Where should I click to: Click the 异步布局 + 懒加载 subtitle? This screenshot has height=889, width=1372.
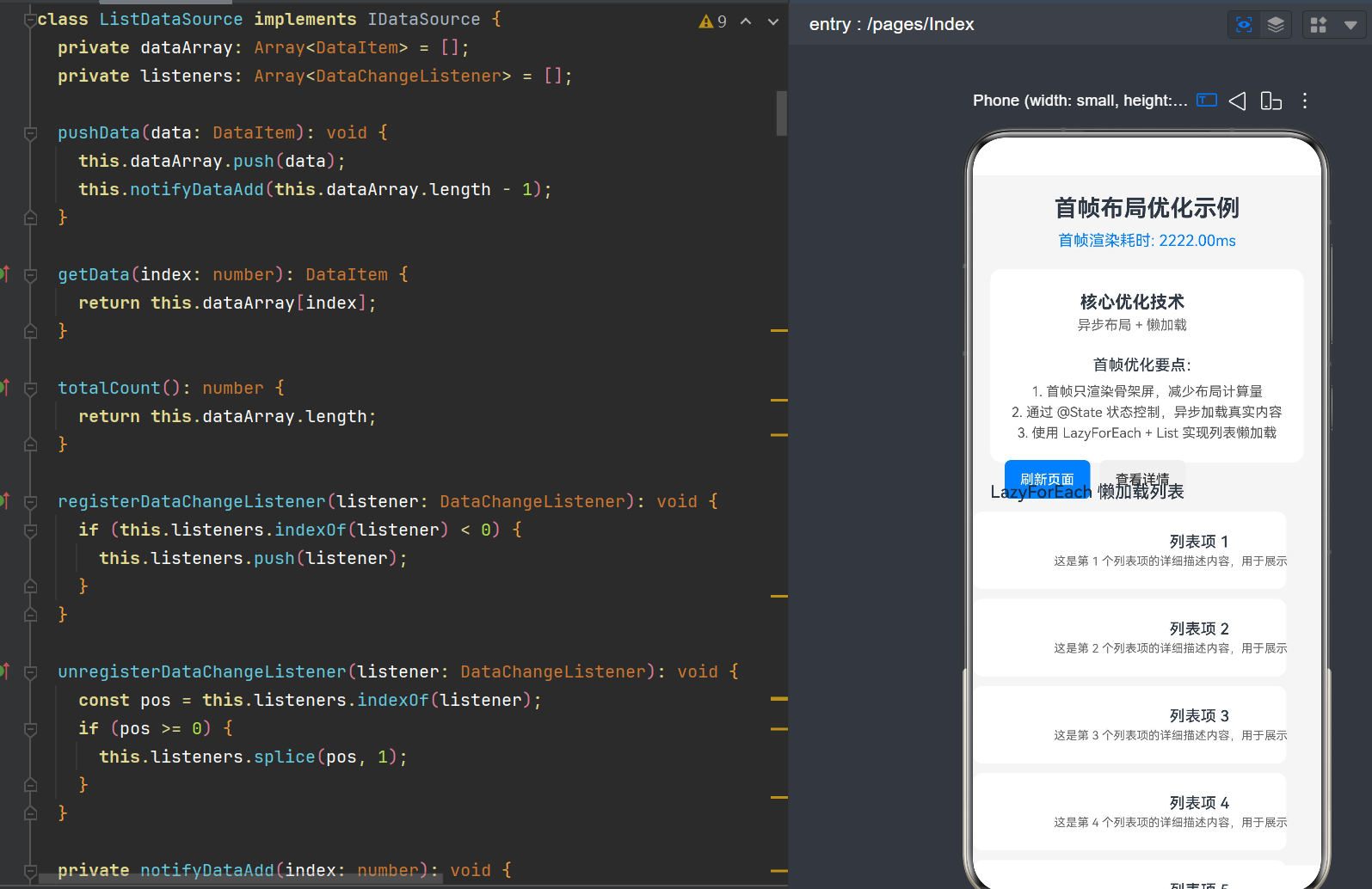coord(1132,325)
